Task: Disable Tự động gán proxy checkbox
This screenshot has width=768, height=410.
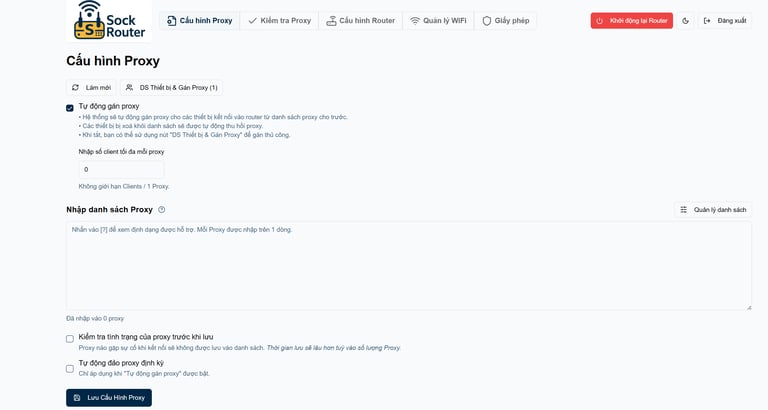Action: pyautogui.click(x=70, y=108)
